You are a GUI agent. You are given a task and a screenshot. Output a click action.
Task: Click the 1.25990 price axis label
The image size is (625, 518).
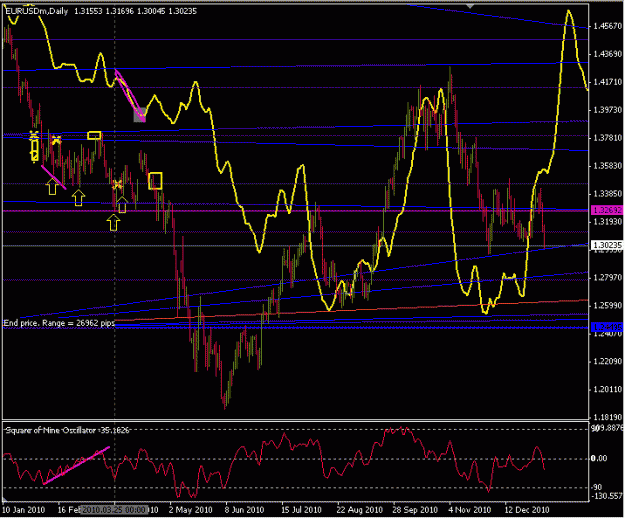coord(607,306)
